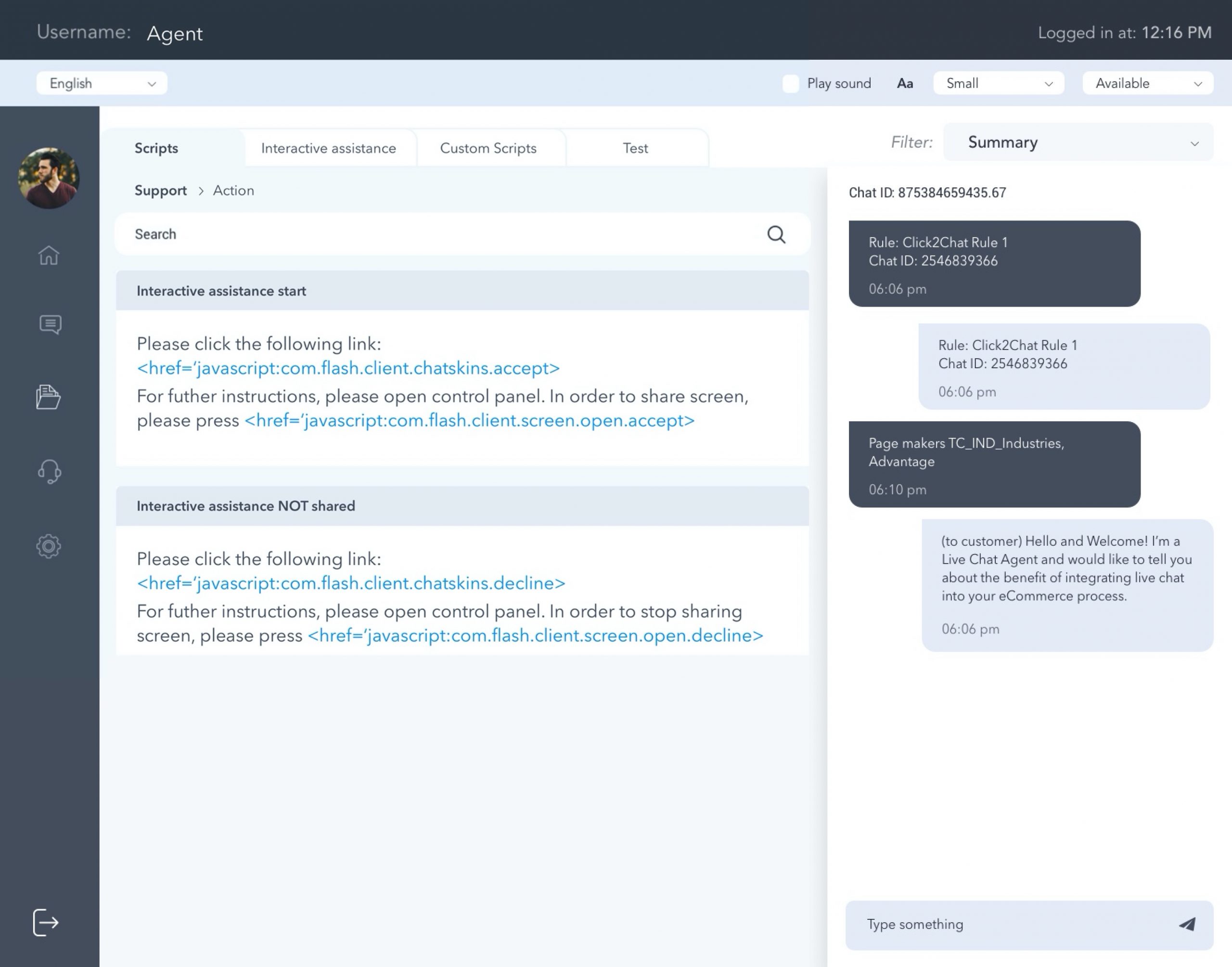Click the search magnifier icon
The width and height of the screenshot is (1232, 967).
click(x=776, y=234)
